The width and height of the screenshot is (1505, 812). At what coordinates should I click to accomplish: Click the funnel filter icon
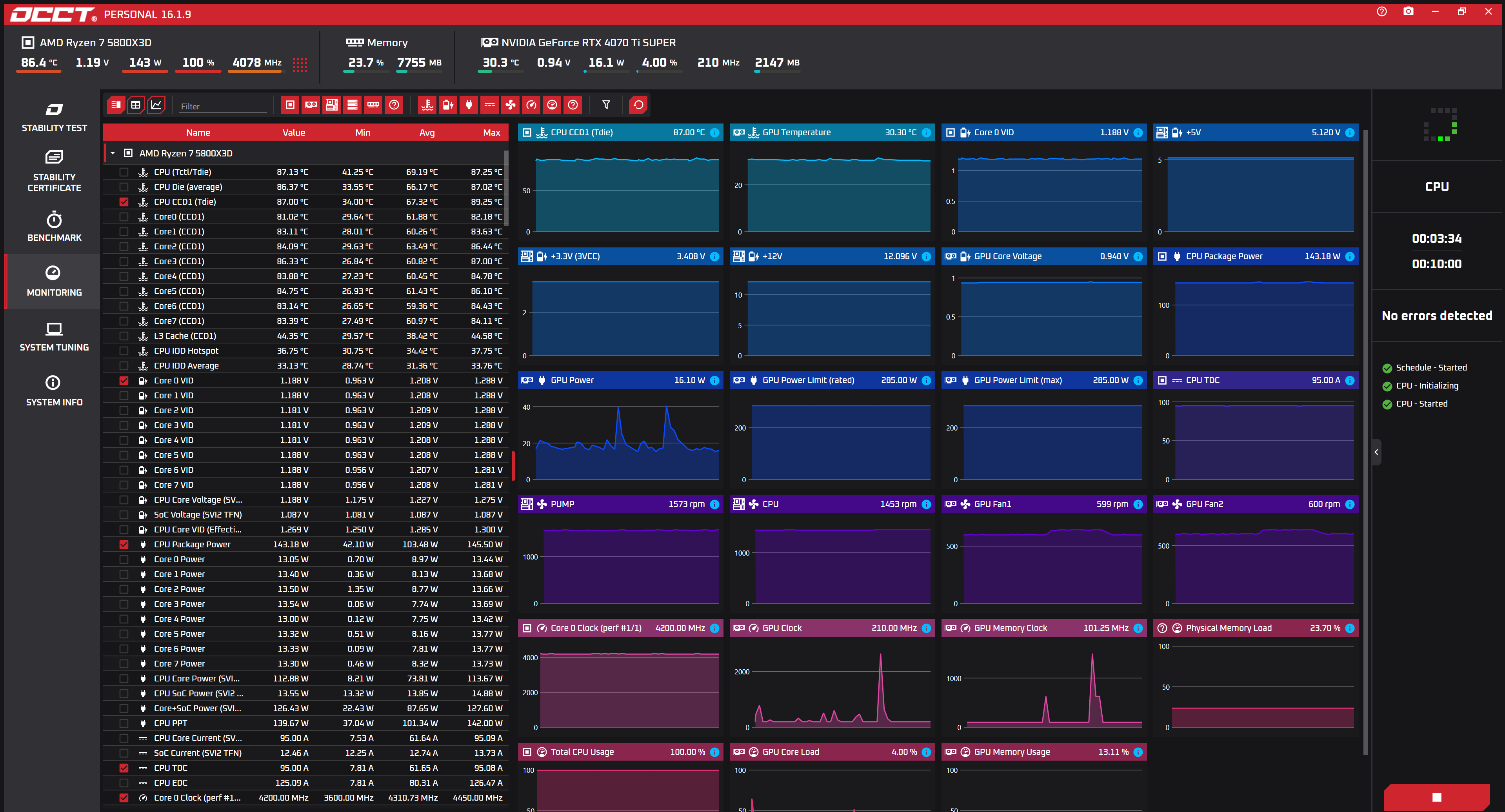pyautogui.click(x=606, y=105)
